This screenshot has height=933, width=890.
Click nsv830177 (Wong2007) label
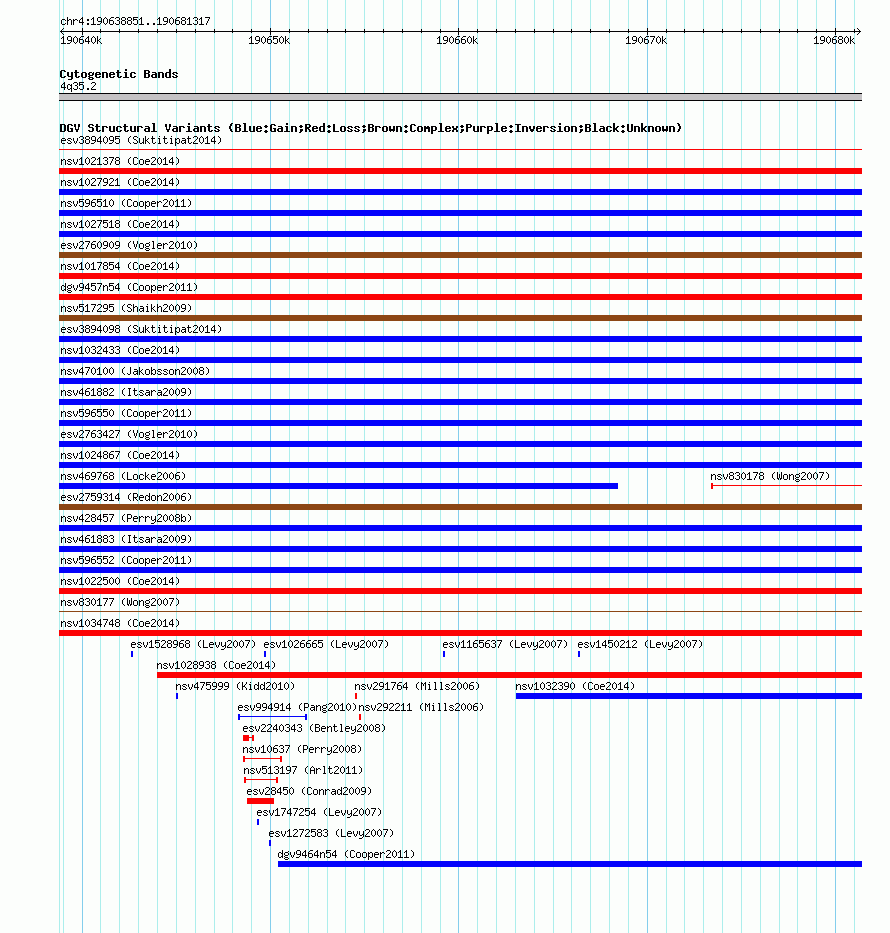[120, 602]
